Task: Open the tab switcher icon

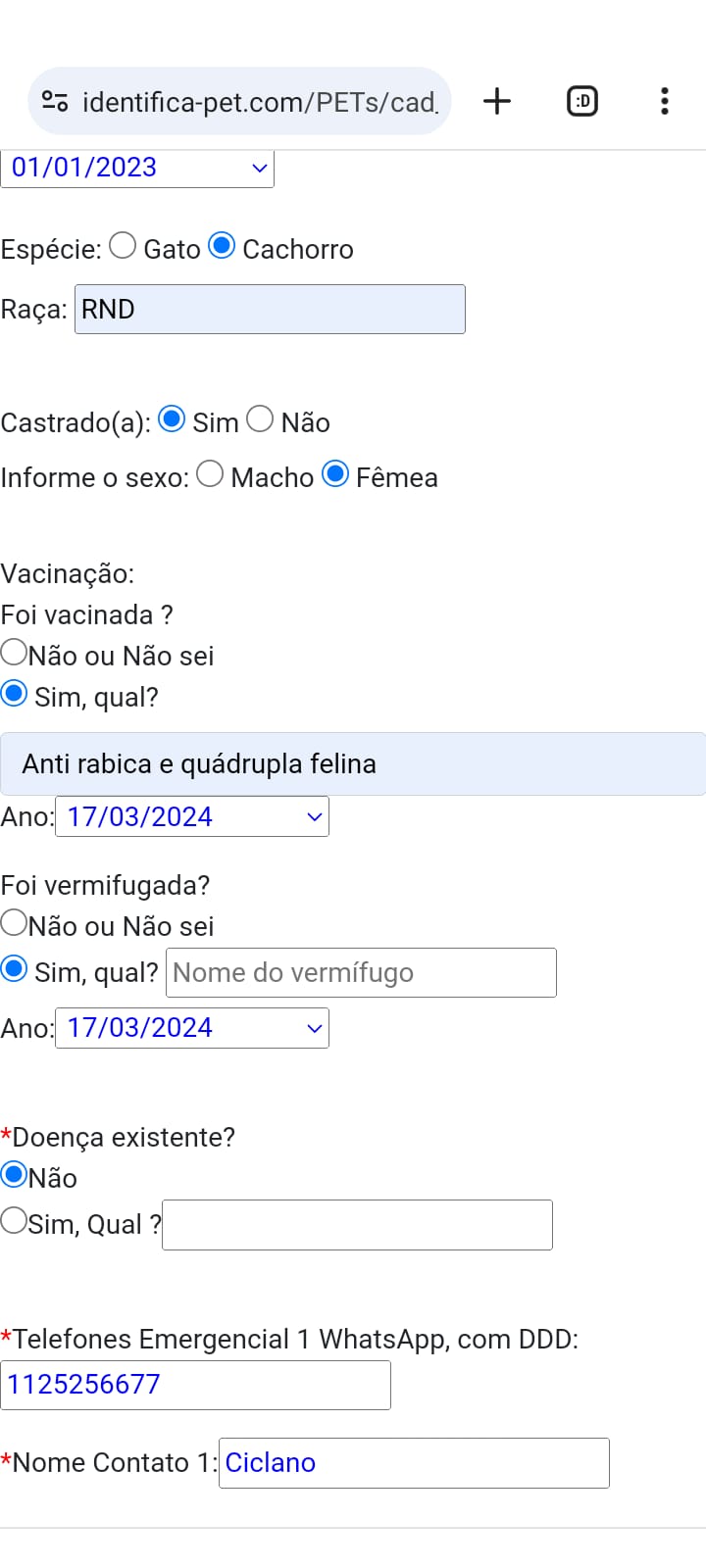Action: click(x=582, y=101)
